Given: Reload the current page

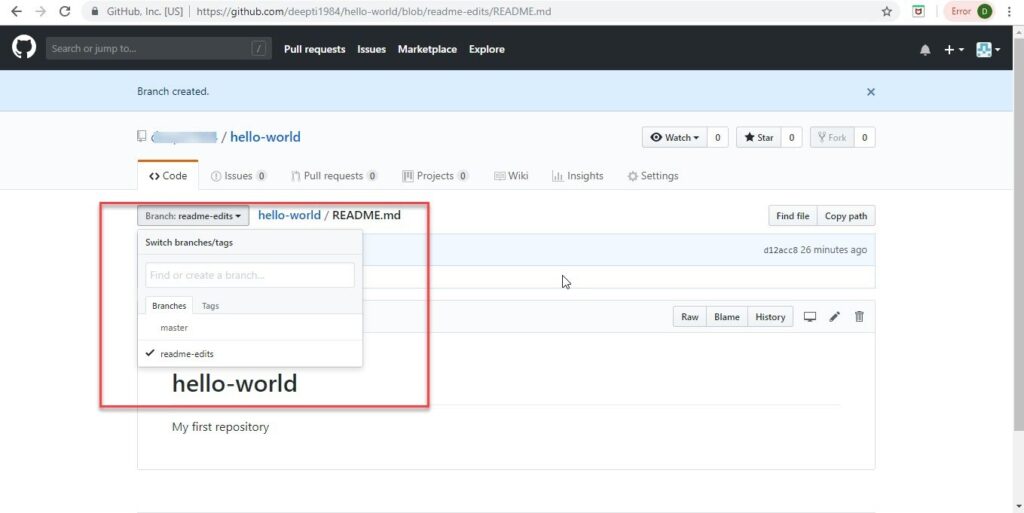Looking at the screenshot, I should pyautogui.click(x=65, y=11).
